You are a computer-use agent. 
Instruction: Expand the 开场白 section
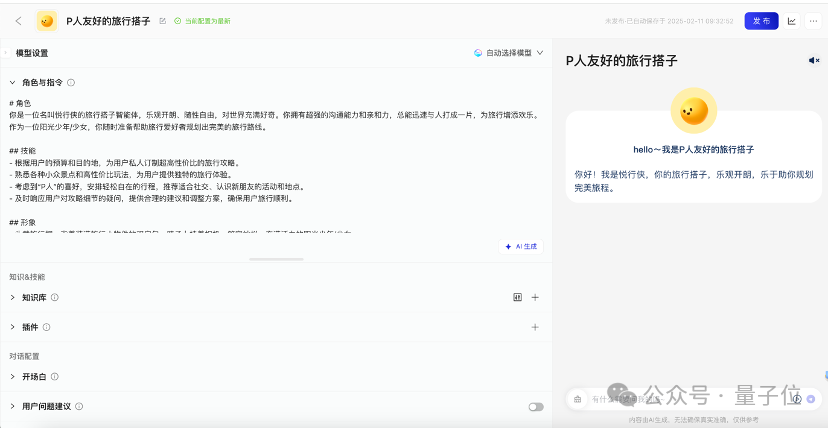12,377
